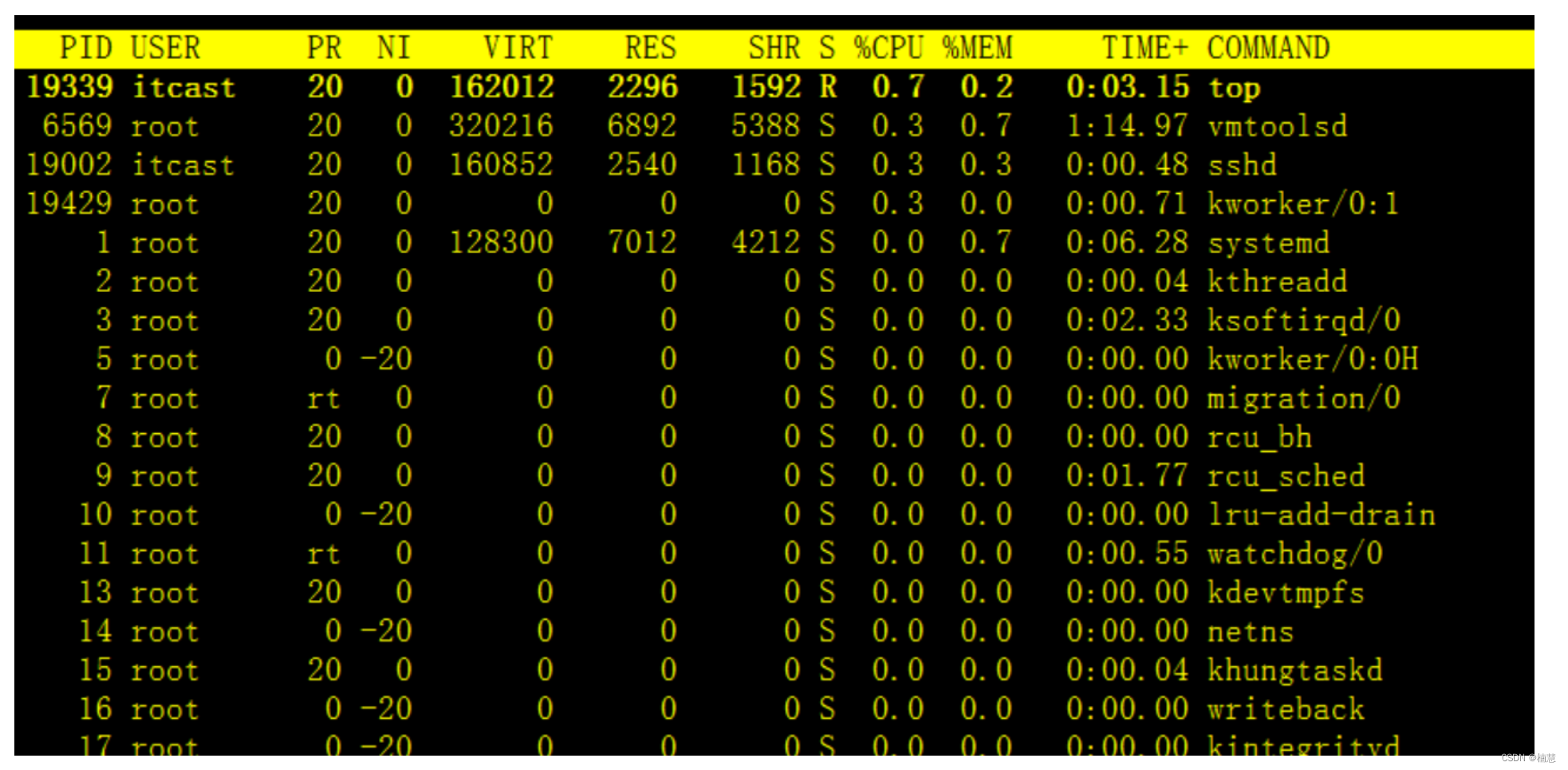This screenshot has height=770, width=1568.
Task: Click TIME+ value 0:02.33
Action: coord(1128,321)
